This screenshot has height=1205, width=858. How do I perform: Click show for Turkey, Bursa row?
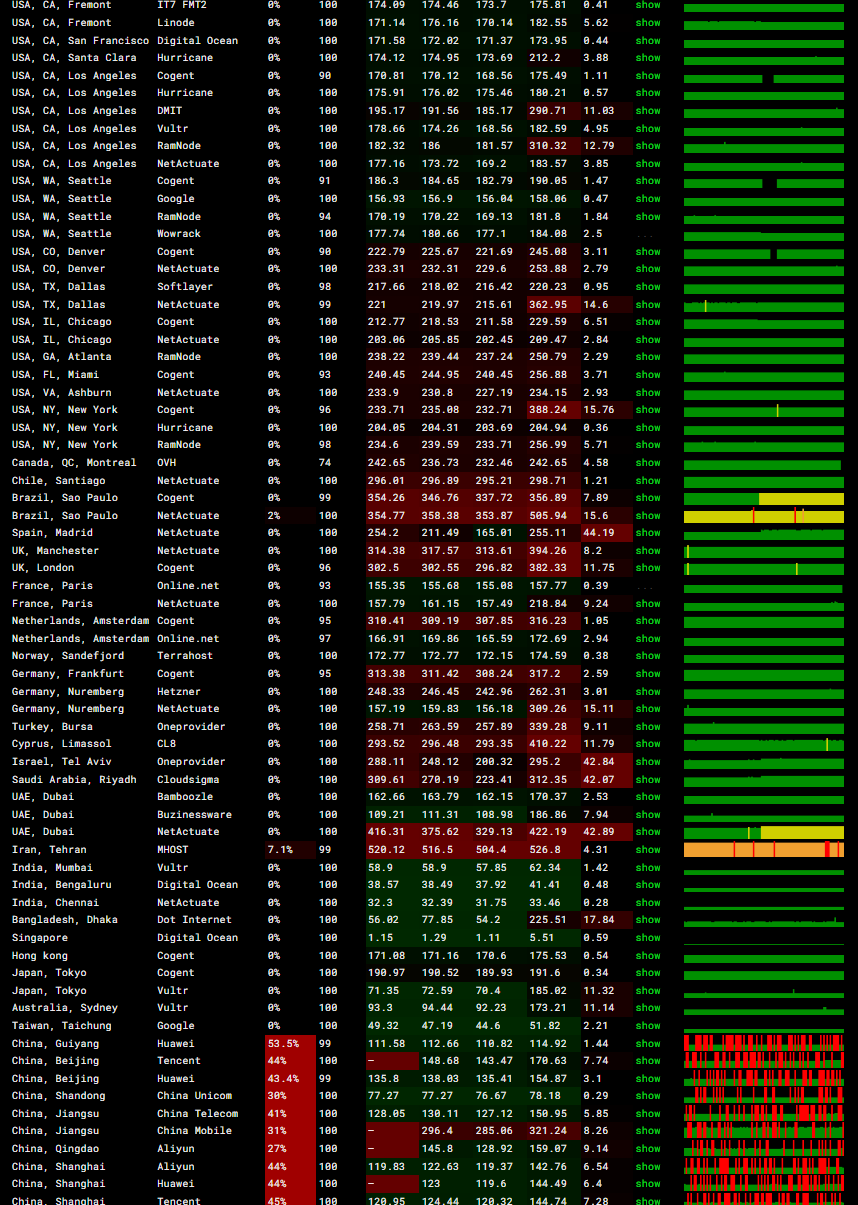pyautogui.click(x=648, y=727)
